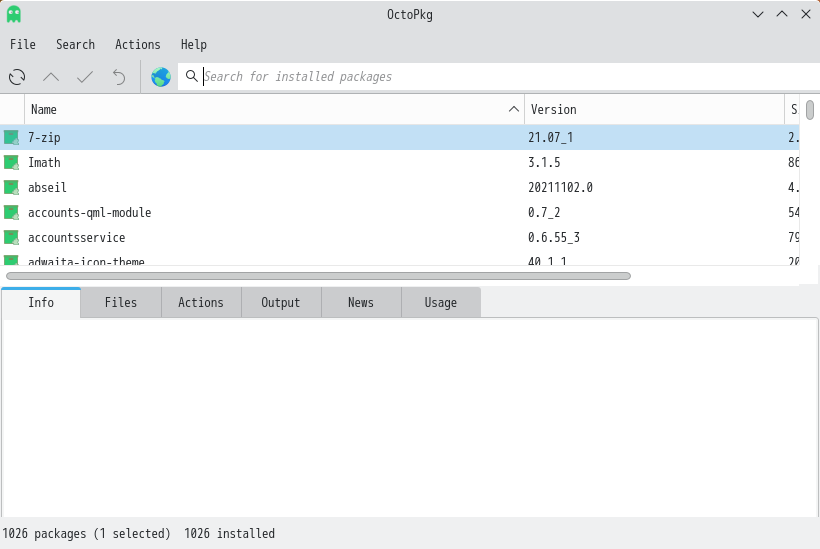This screenshot has height=549, width=820.
Task: Sort by the Name column header
Action: pyautogui.click(x=274, y=109)
